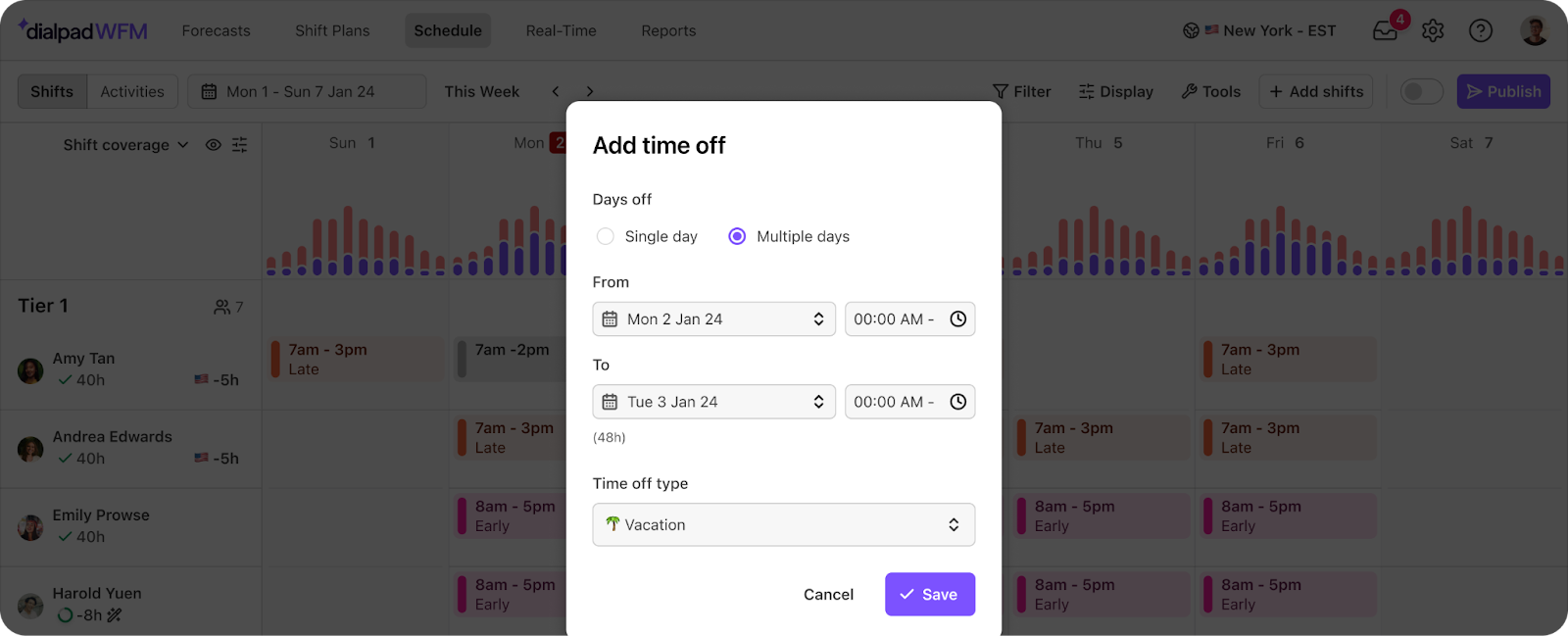Go to previous week arrow
Image resolution: width=1568 pixels, height=636 pixels.
(556, 91)
